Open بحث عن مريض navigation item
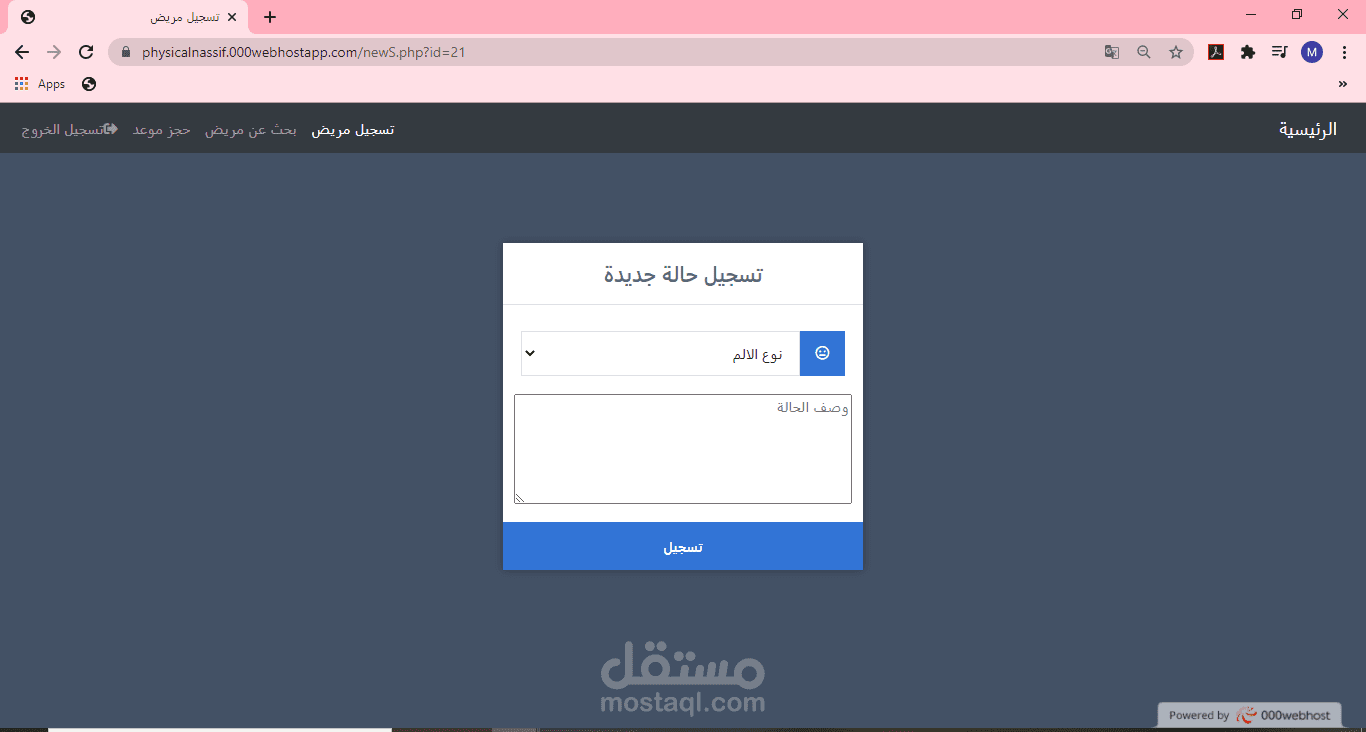Screen dimensions: 1366x732 point(251,130)
